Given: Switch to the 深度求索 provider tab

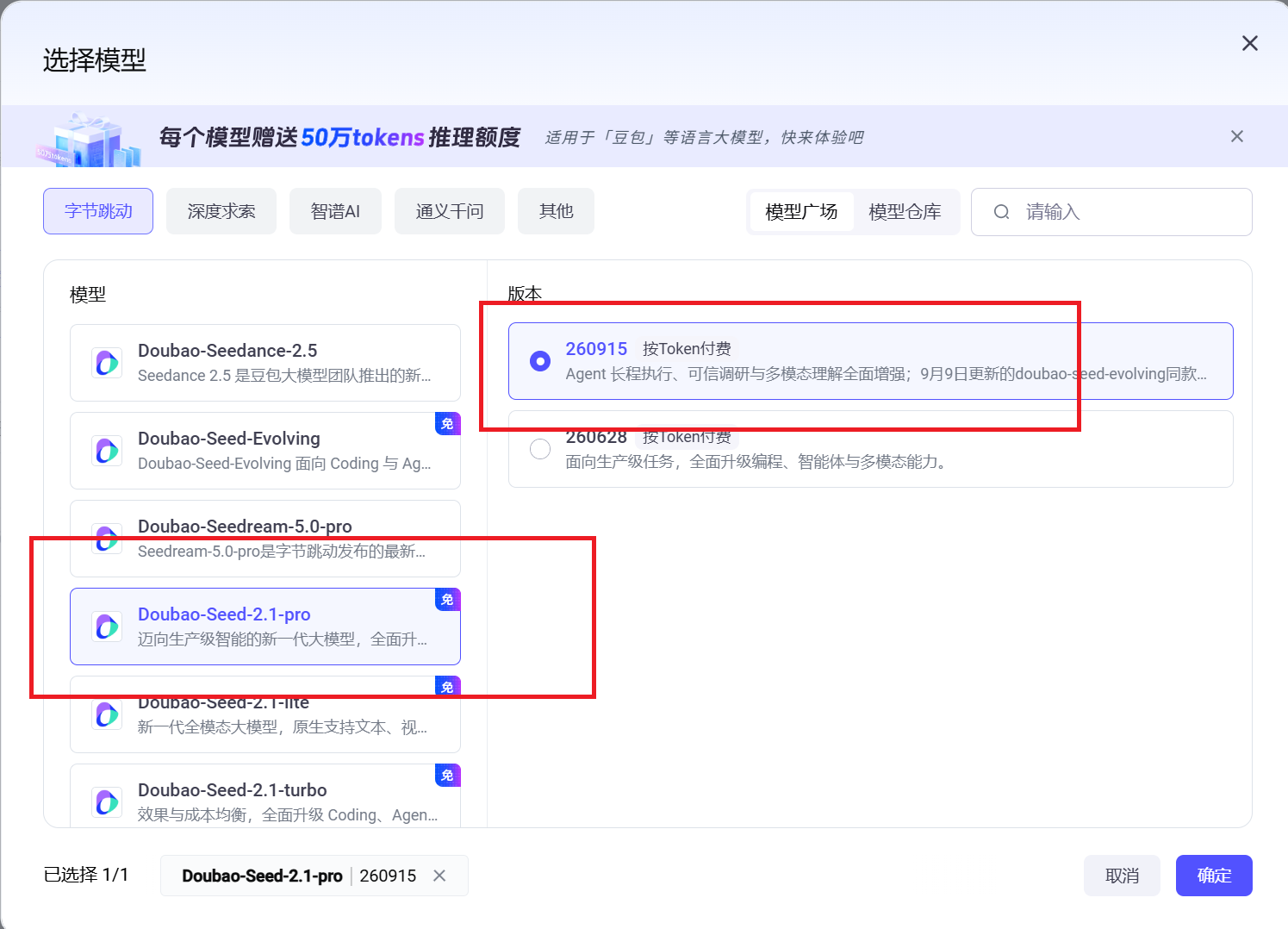Looking at the screenshot, I should (x=221, y=211).
